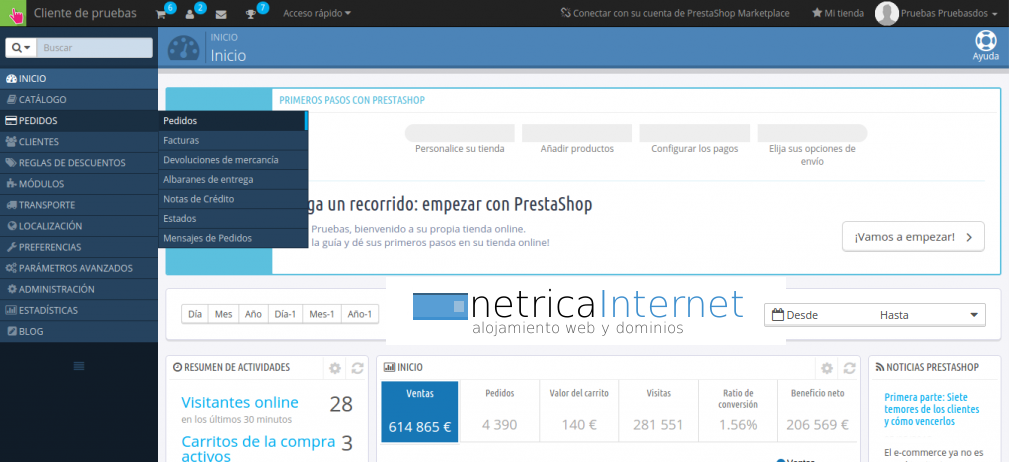Select Notas de Crédito in the submenu
This screenshot has width=1009, height=462.
pyautogui.click(x=233, y=199)
